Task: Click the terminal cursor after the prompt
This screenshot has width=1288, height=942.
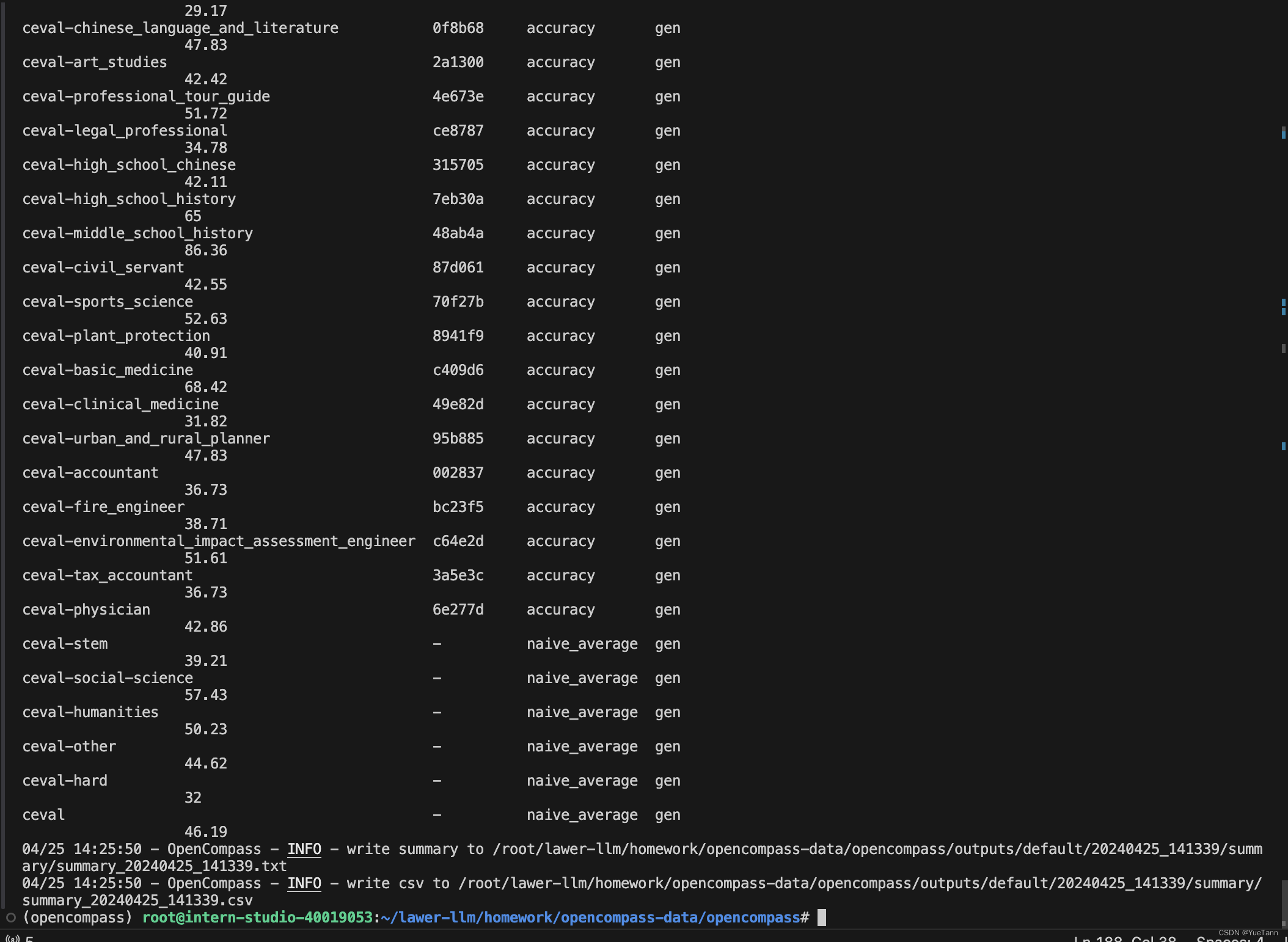Action: coord(822,918)
